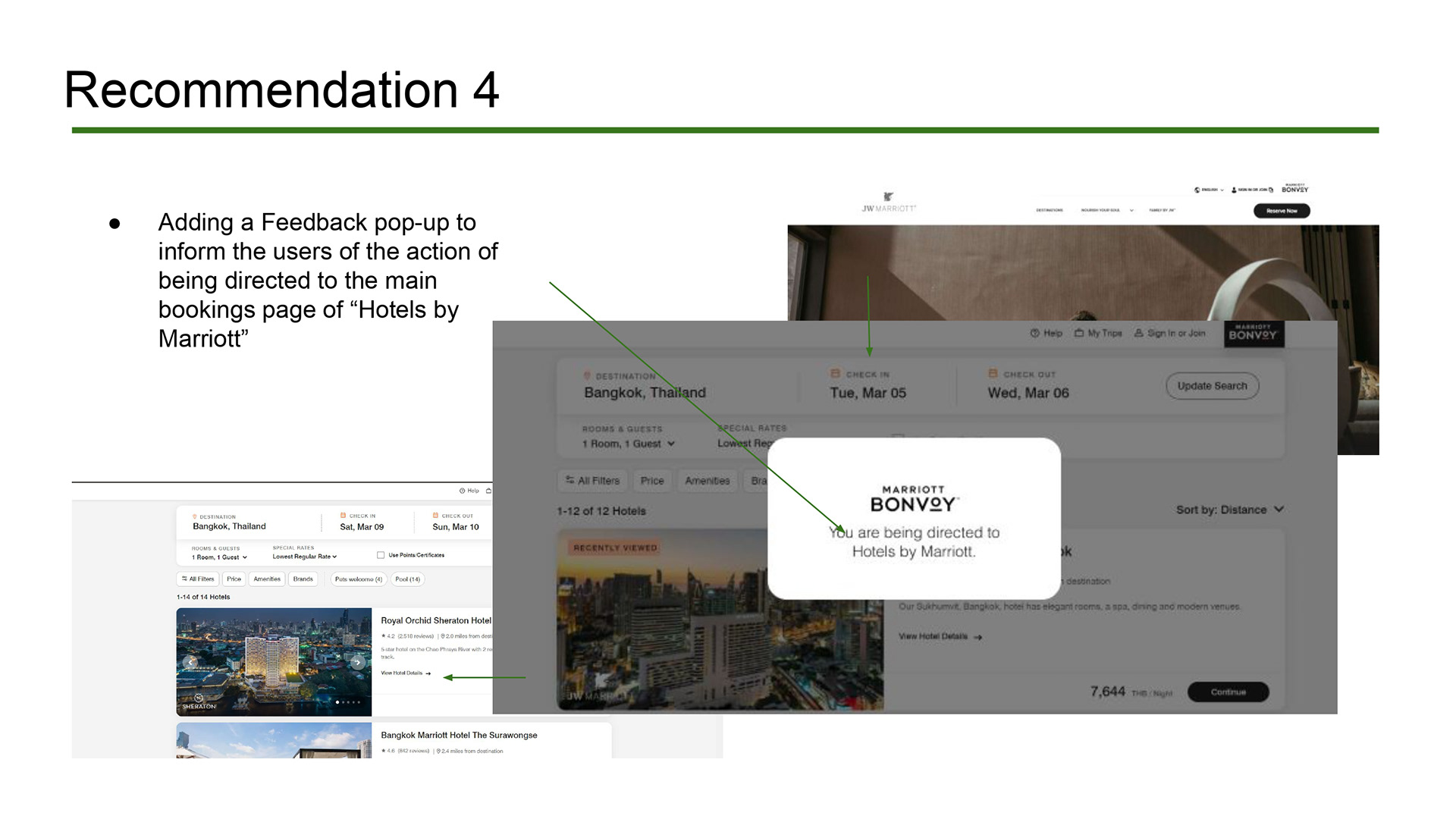Click the '1-12 of 12 Hotels' count text
Image resolution: width=1456 pixels, height=819 pixels.
[x=601, y=511]
